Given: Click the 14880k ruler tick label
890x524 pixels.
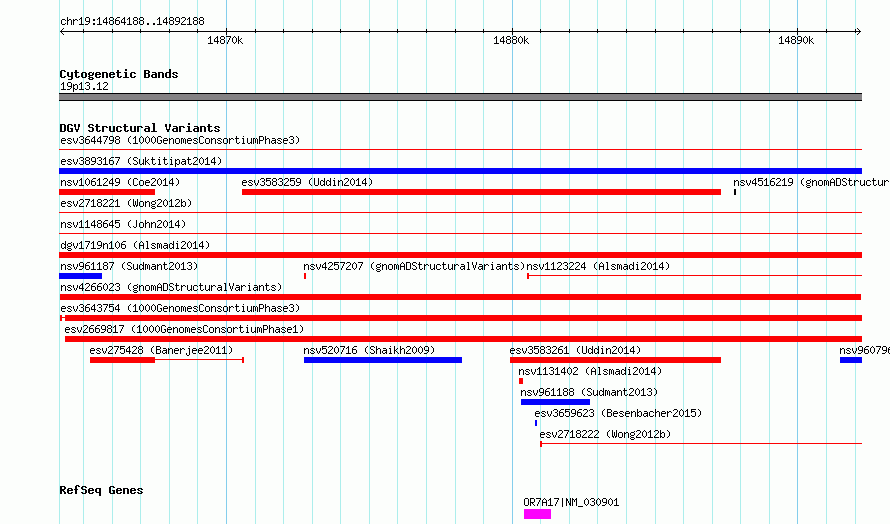Looking at the screenshot, I should tap(511, 40).
